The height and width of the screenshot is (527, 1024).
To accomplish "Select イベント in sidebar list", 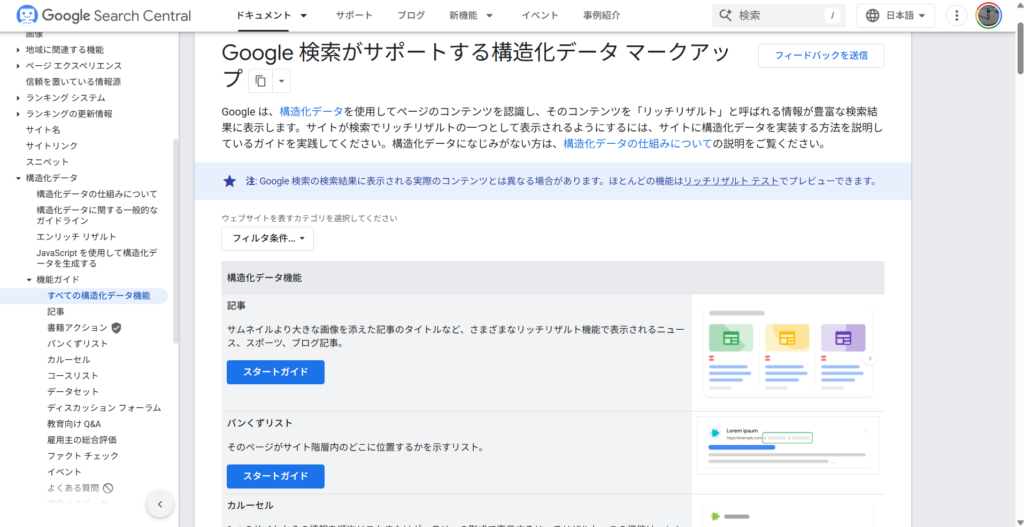I will point(64,471).
